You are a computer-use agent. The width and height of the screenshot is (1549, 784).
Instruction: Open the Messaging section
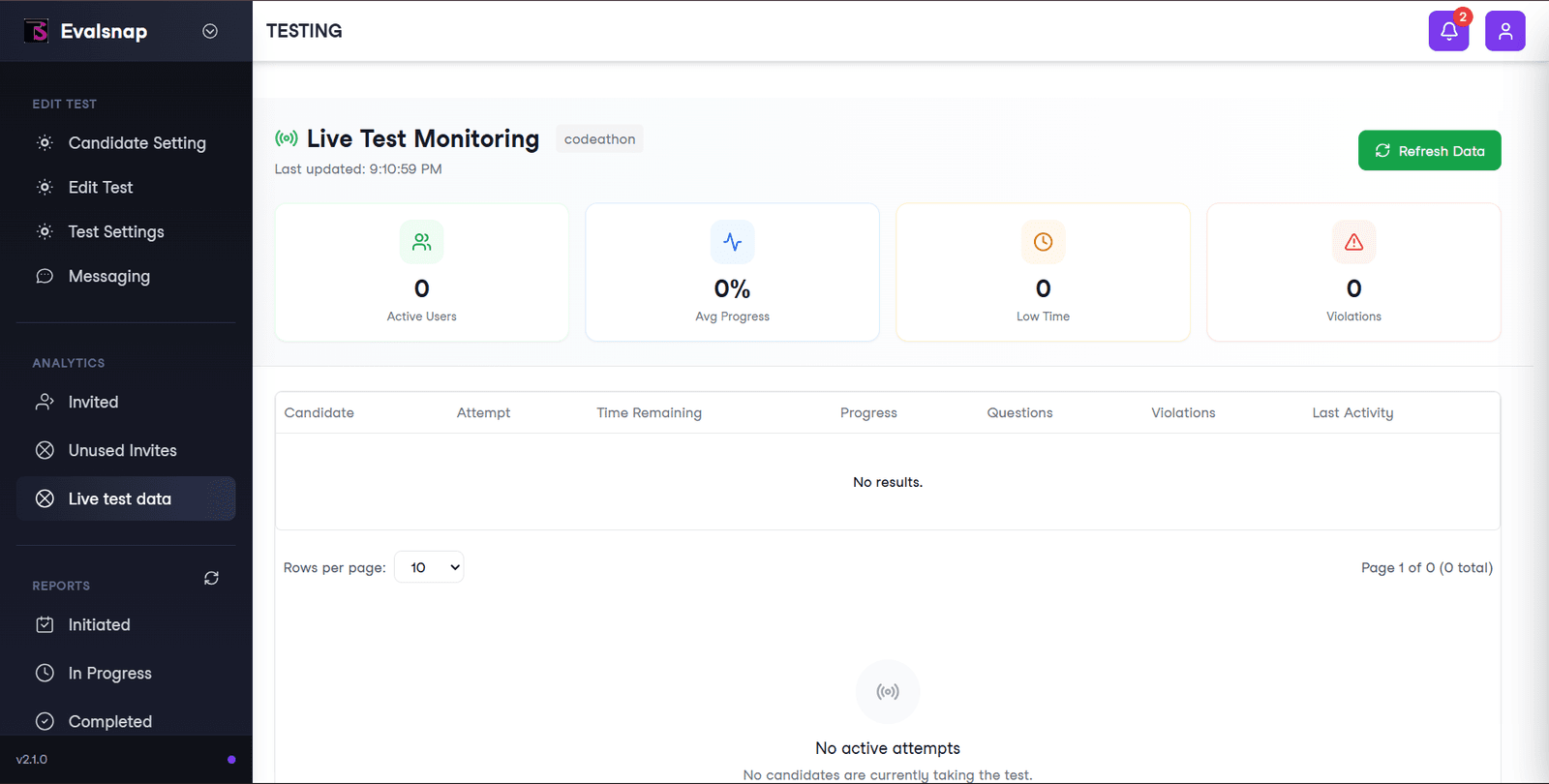point(108,277)
